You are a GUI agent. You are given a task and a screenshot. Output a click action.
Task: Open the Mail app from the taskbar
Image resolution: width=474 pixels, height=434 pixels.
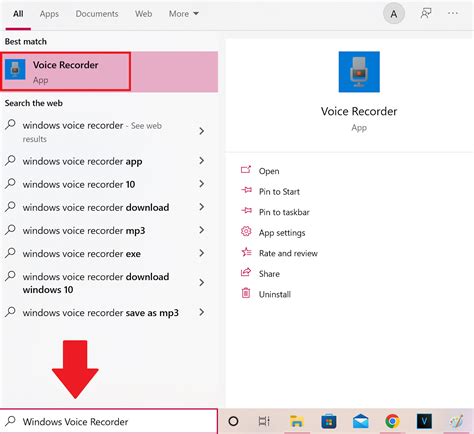coord(360,421)
